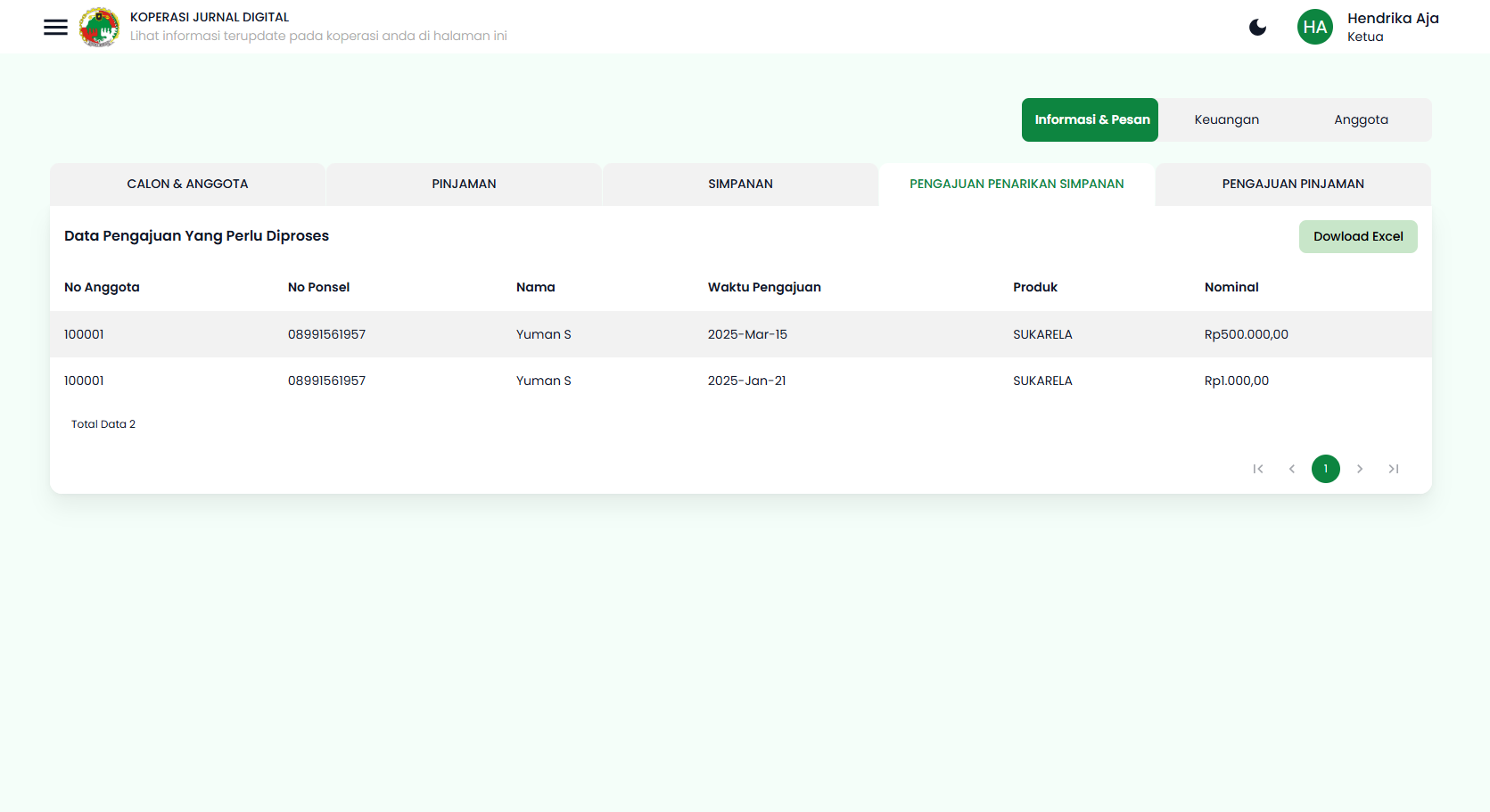Select the PENGAJUAN PINJAMAN tab

pyautogui.click(x=1292, y=184)
